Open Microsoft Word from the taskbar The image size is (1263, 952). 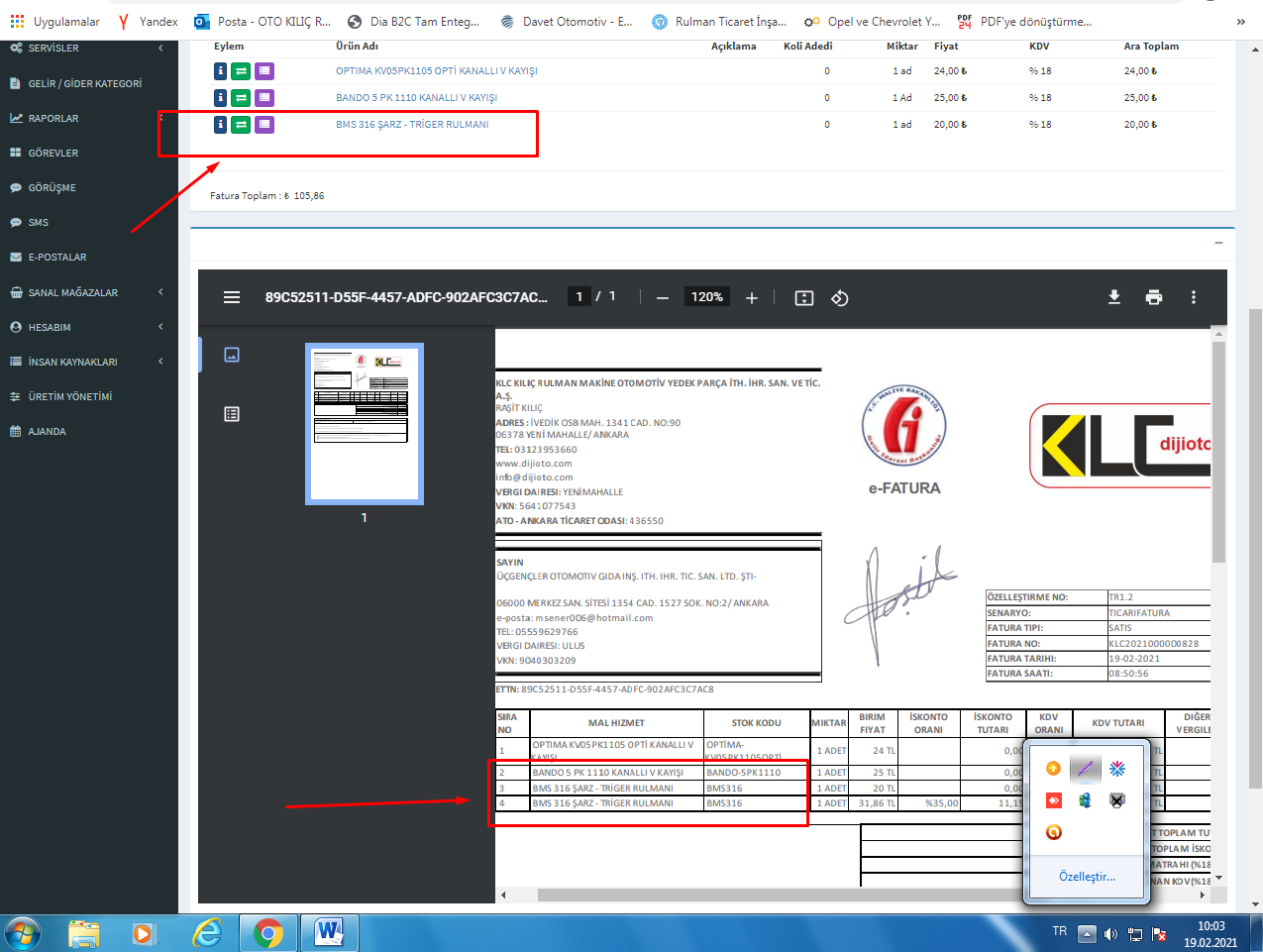tap(328, 933)
